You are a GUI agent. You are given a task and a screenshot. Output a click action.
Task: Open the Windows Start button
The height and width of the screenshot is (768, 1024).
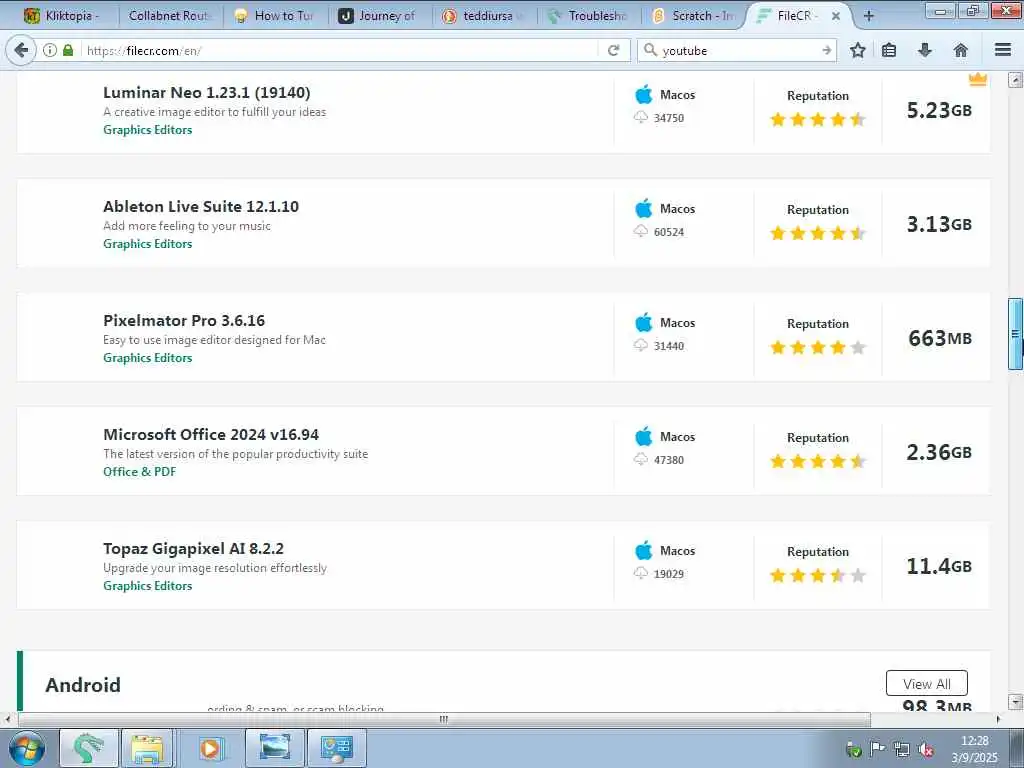(x=27, y=748)
